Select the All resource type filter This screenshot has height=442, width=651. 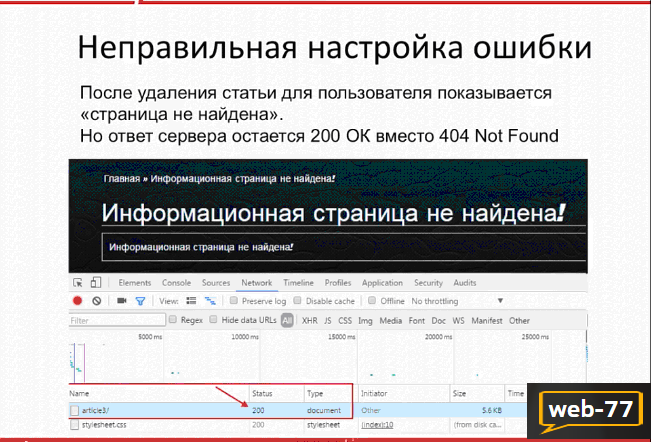click(287, 320)
